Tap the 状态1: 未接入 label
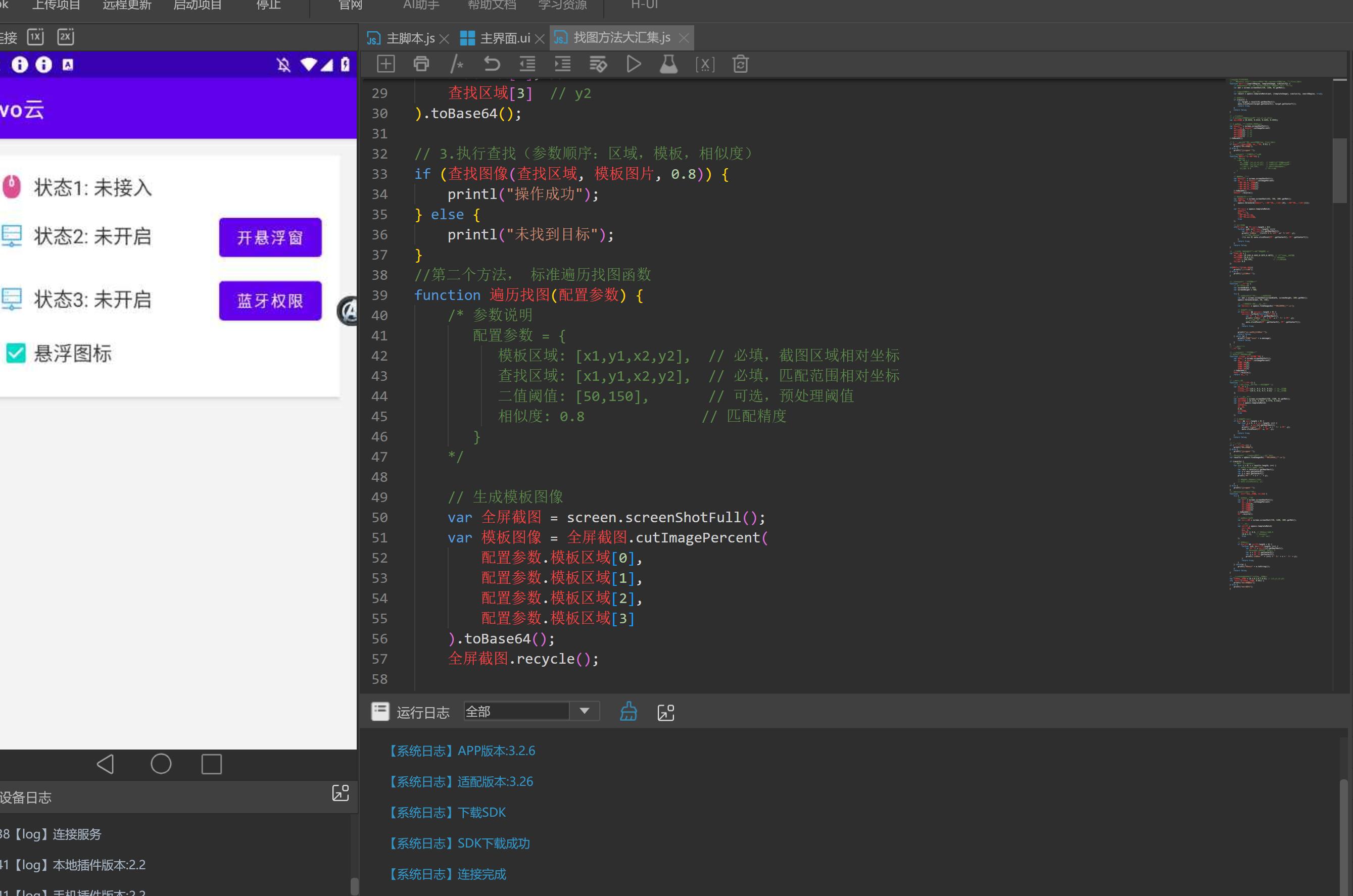 point(92,187)
